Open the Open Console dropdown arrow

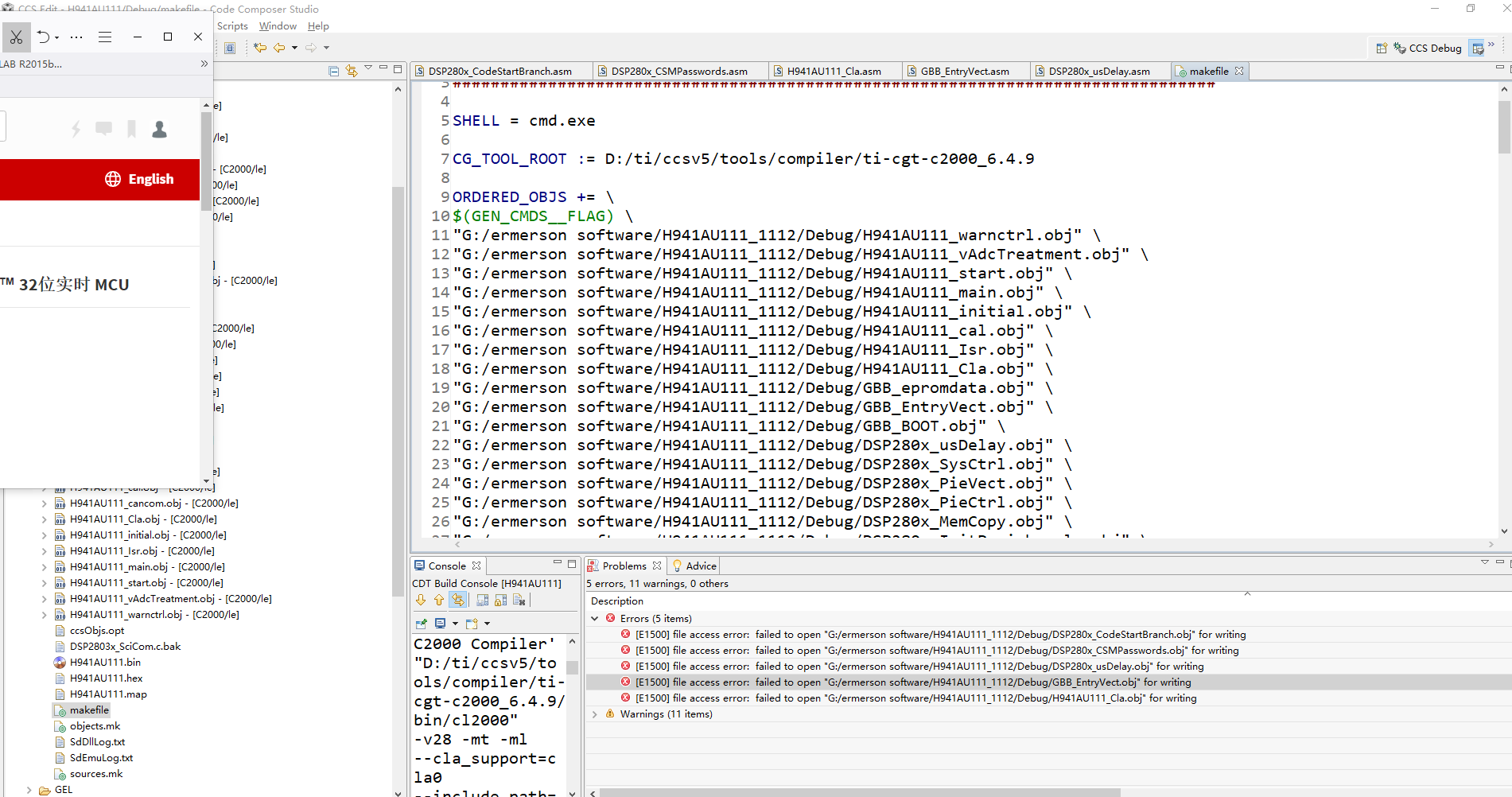pos(487,624)
